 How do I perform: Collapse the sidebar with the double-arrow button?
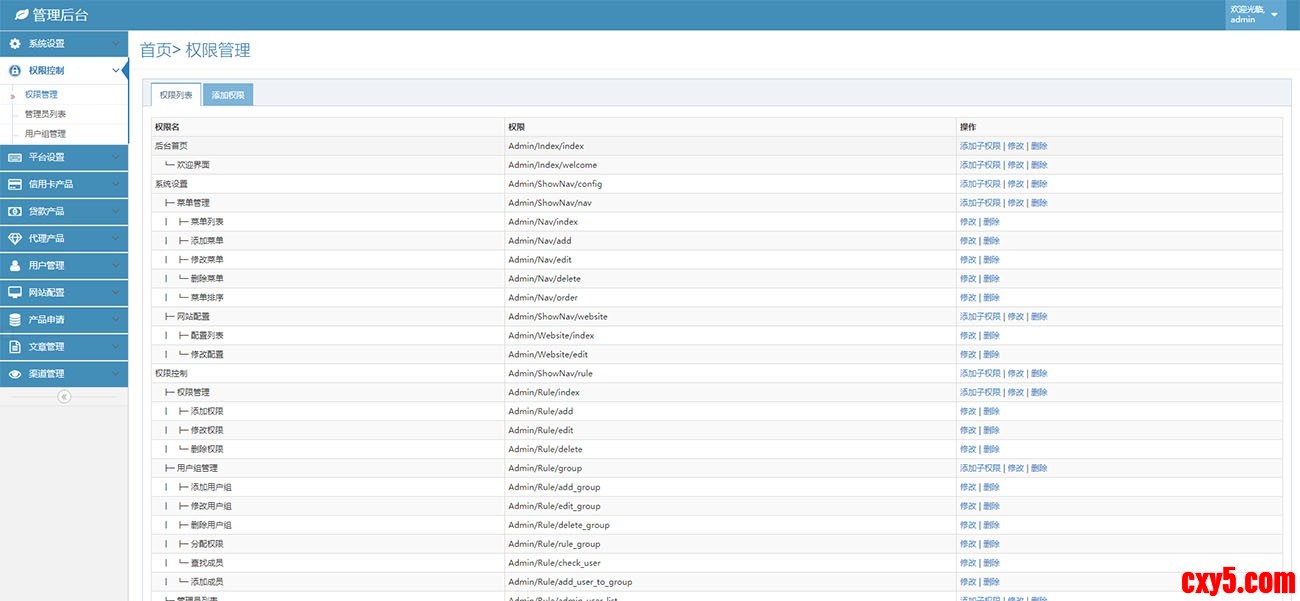[64, 397]
